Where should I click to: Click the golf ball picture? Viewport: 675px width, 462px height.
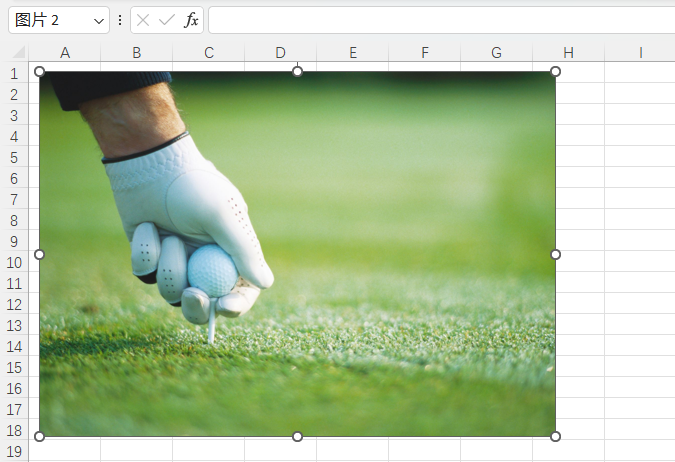pos(297,254)
